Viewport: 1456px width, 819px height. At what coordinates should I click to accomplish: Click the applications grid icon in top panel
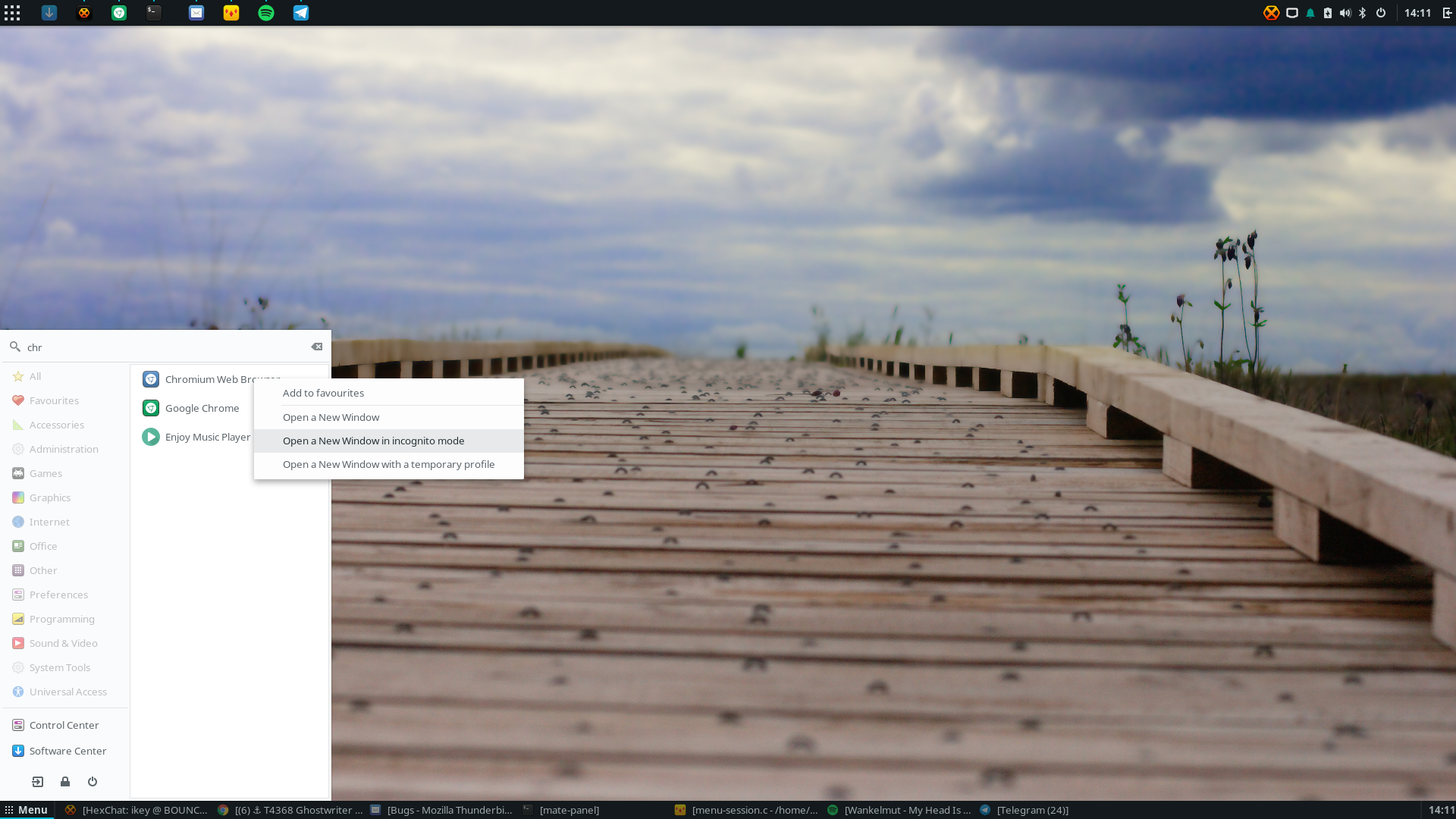point(12,13)
